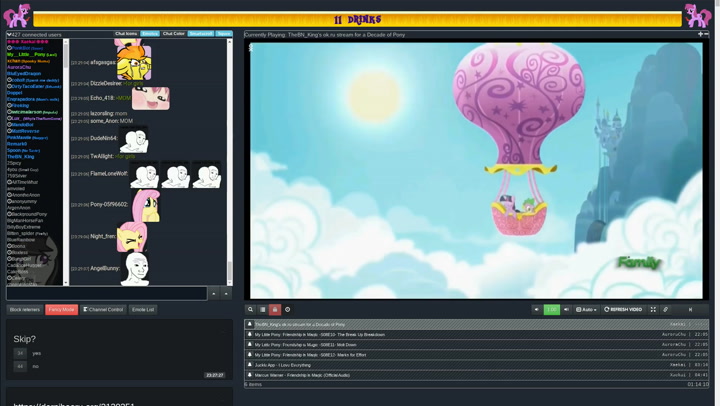Click the chat message input field

point(106,293)
